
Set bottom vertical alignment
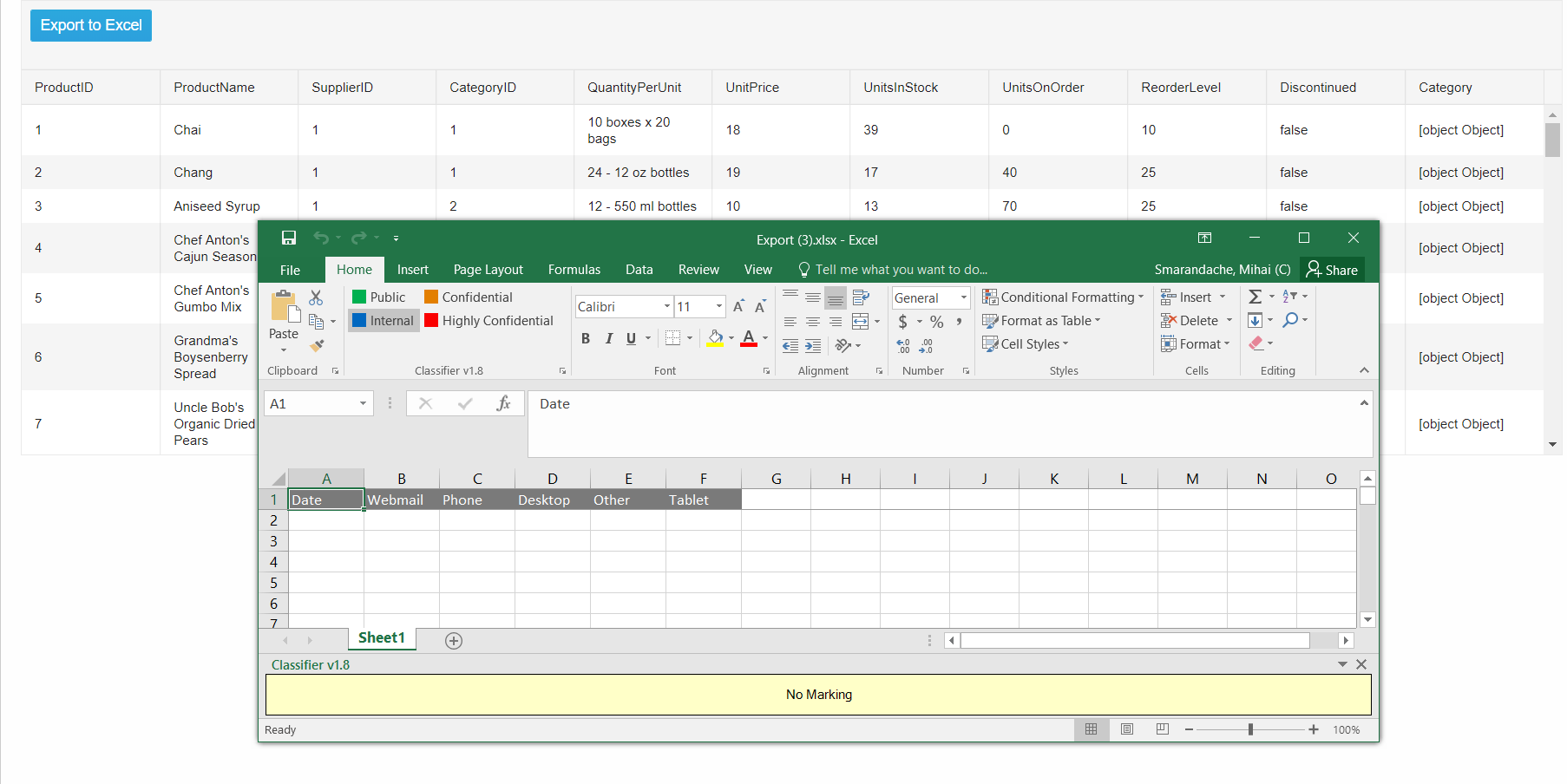click(836, 297)
